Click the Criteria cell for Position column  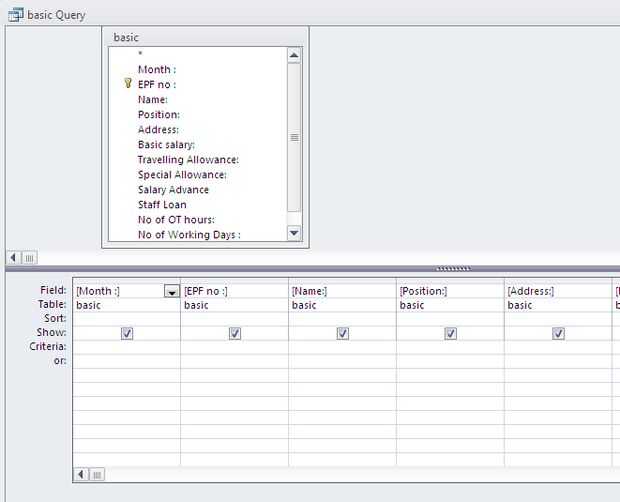click(450, 347)
